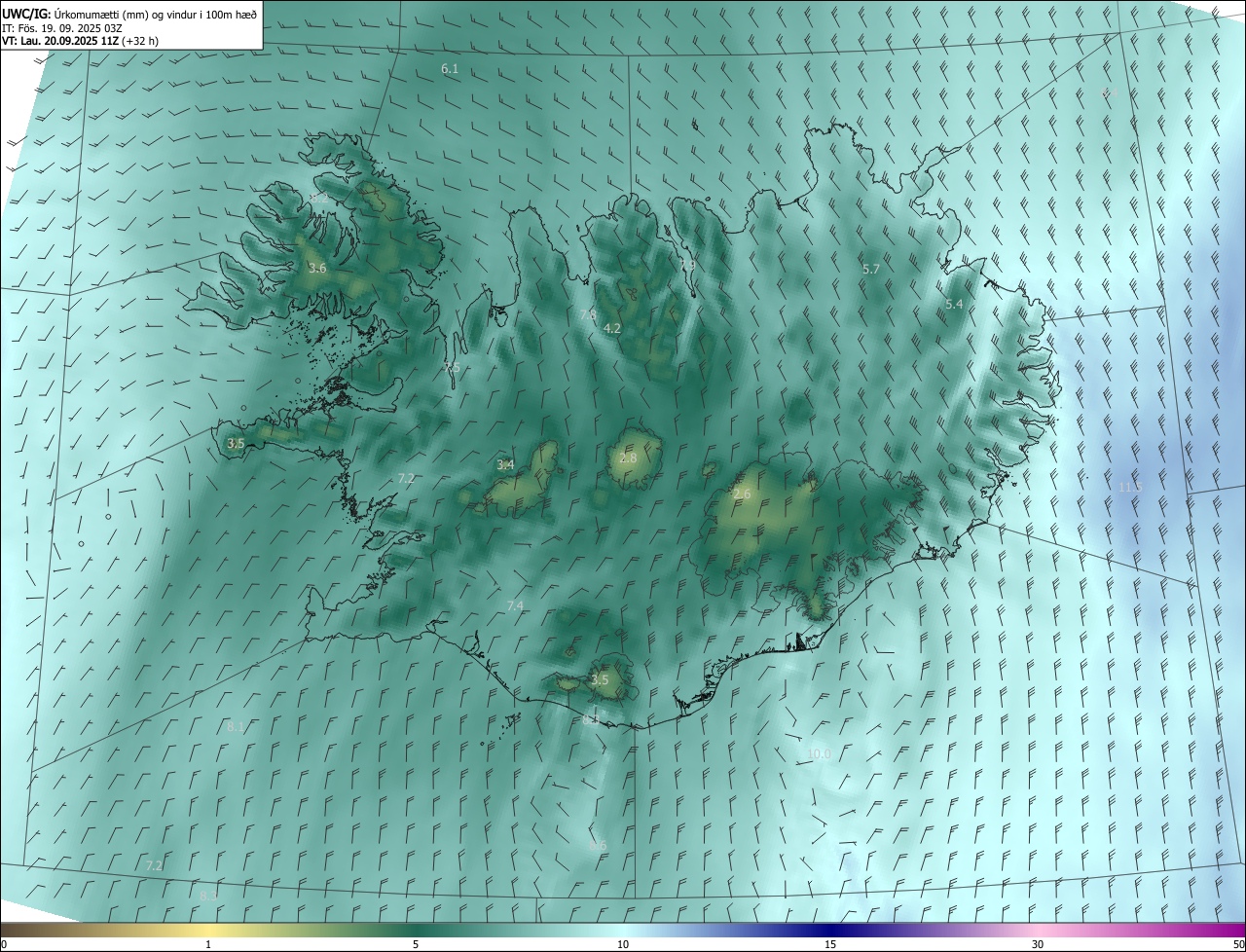Select the 11.5 value east of Iceland
The width and height of the screenshot is (1246, 952).
[x=1130, y=487]
